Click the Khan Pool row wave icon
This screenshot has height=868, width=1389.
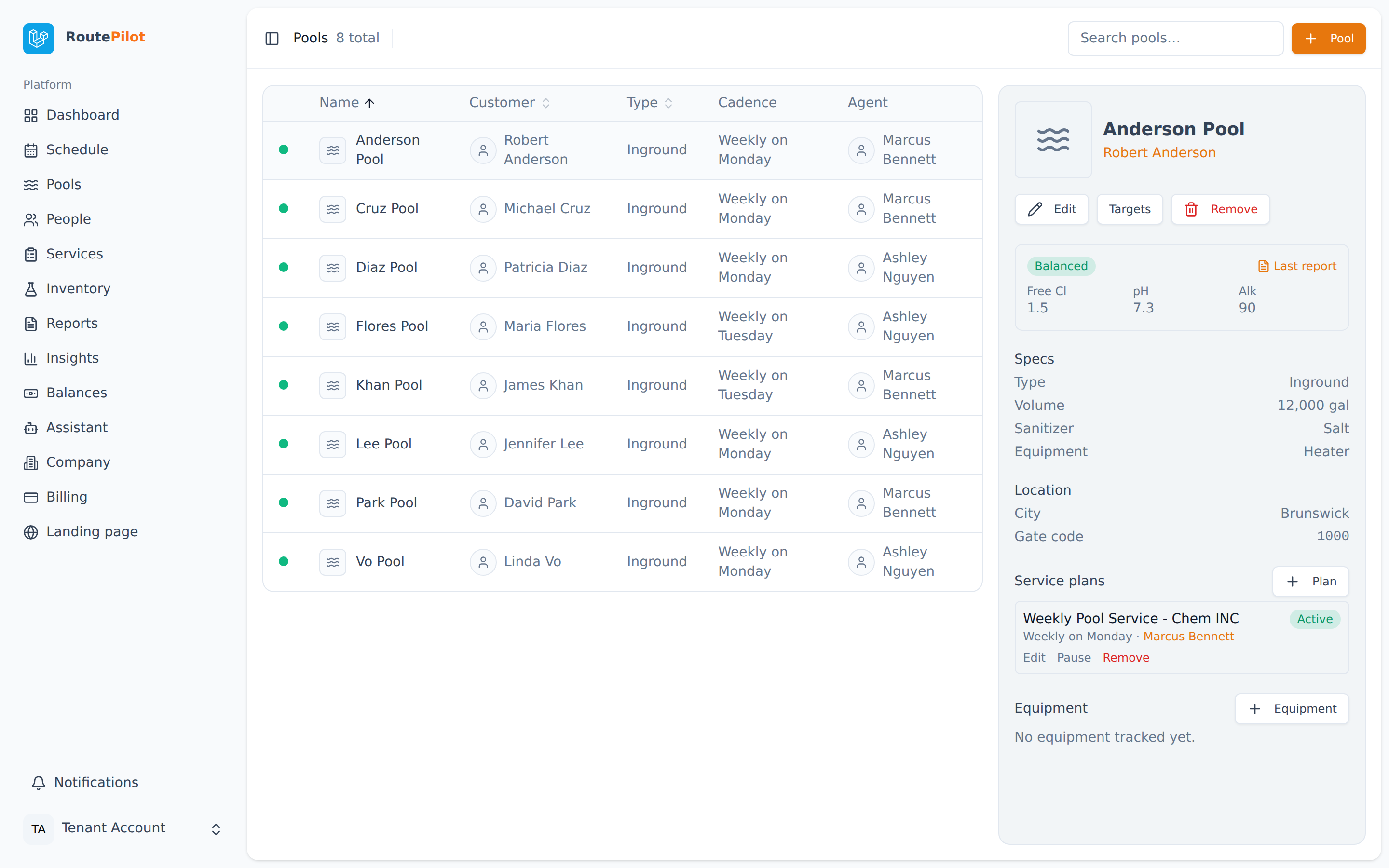pos(333,385)
